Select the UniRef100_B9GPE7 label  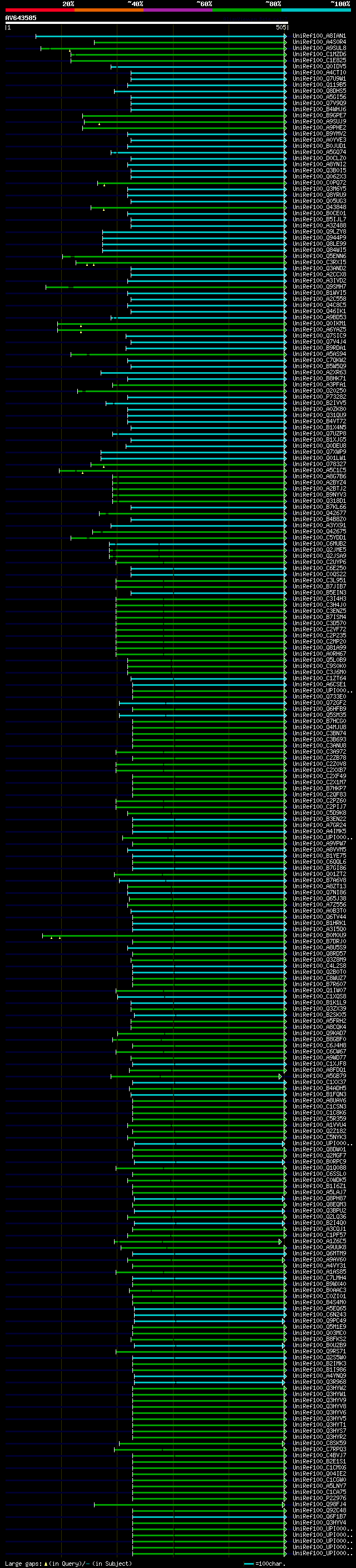(319, 115)
